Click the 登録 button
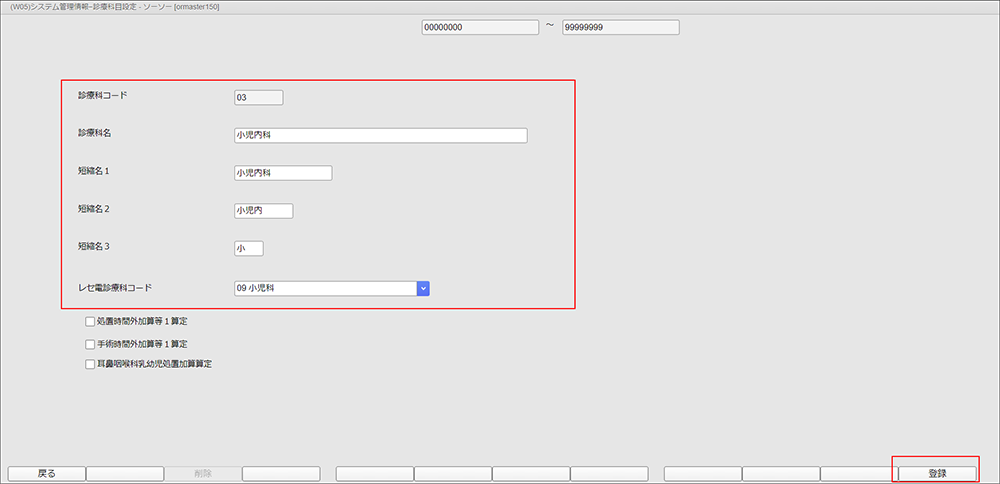 click(936, 473)
